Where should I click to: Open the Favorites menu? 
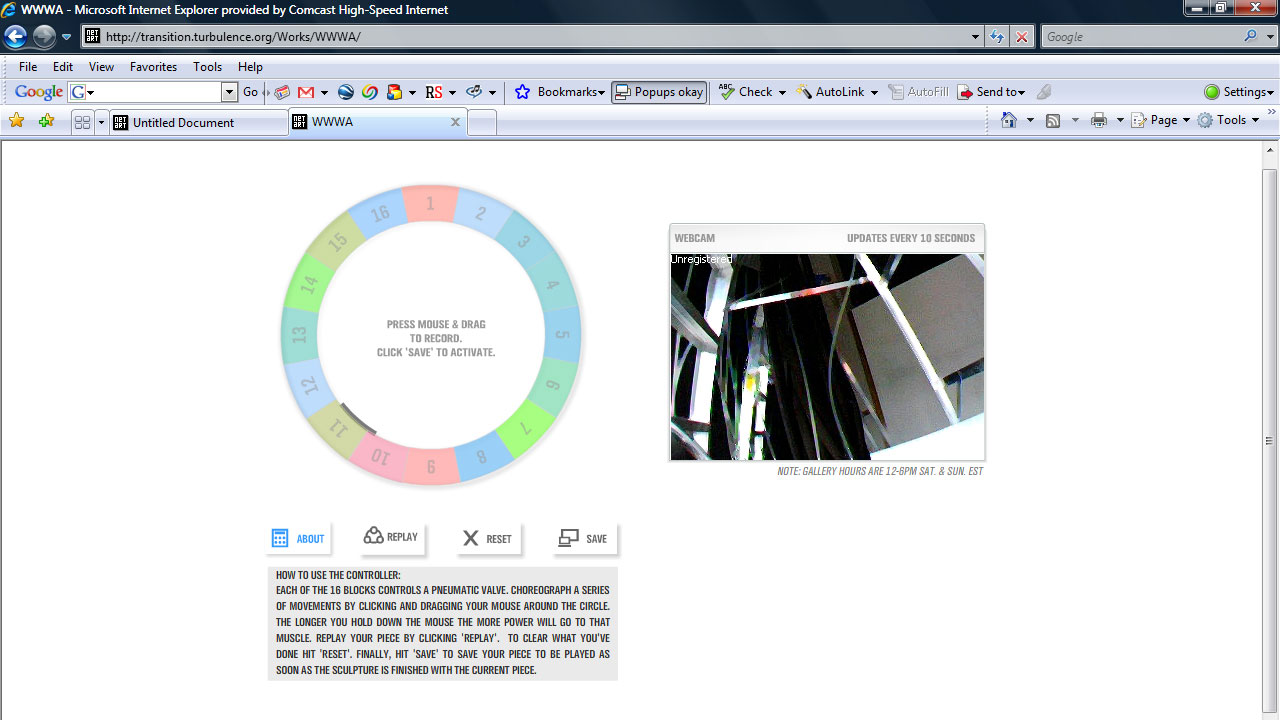[x=153, y=67]
